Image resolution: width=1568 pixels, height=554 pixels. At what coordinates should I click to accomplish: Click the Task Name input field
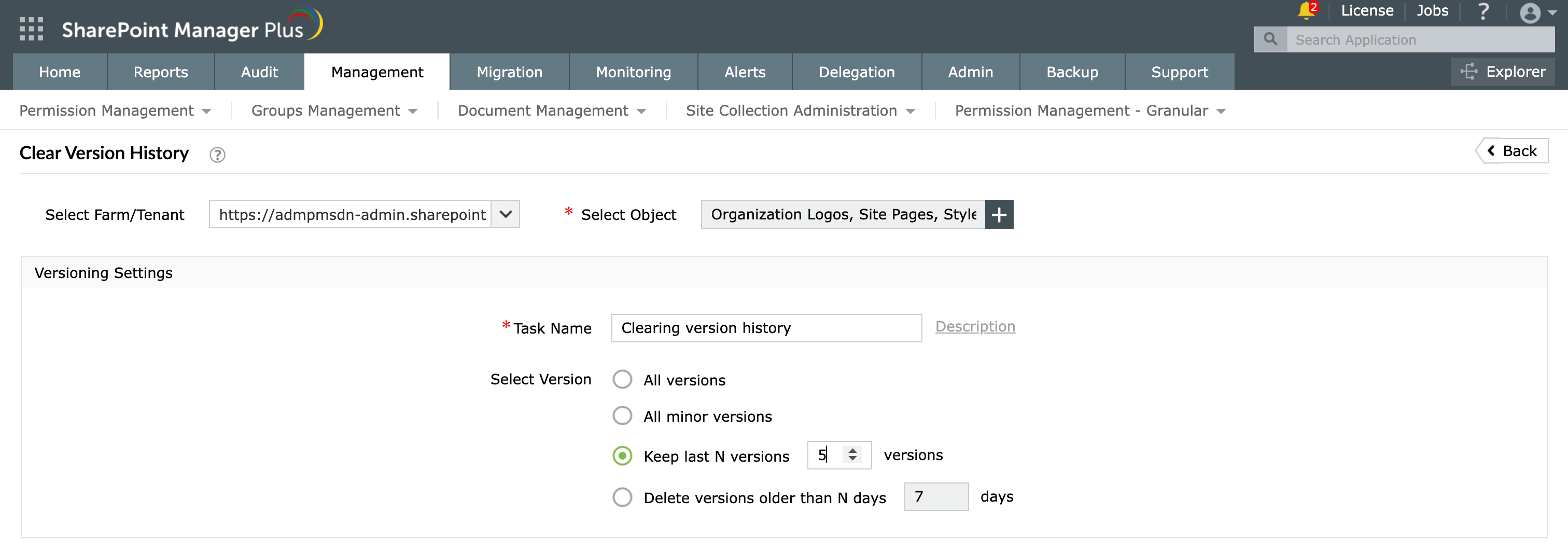coord(766,327)
